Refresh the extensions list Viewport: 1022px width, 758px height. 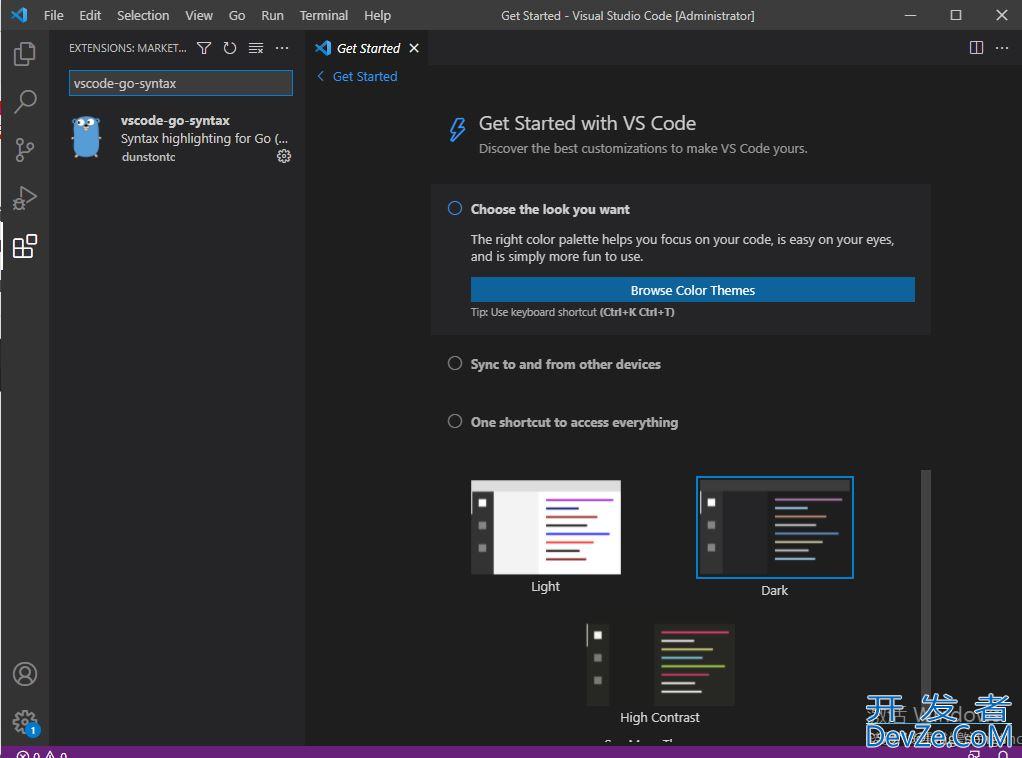tap(229, 48)
